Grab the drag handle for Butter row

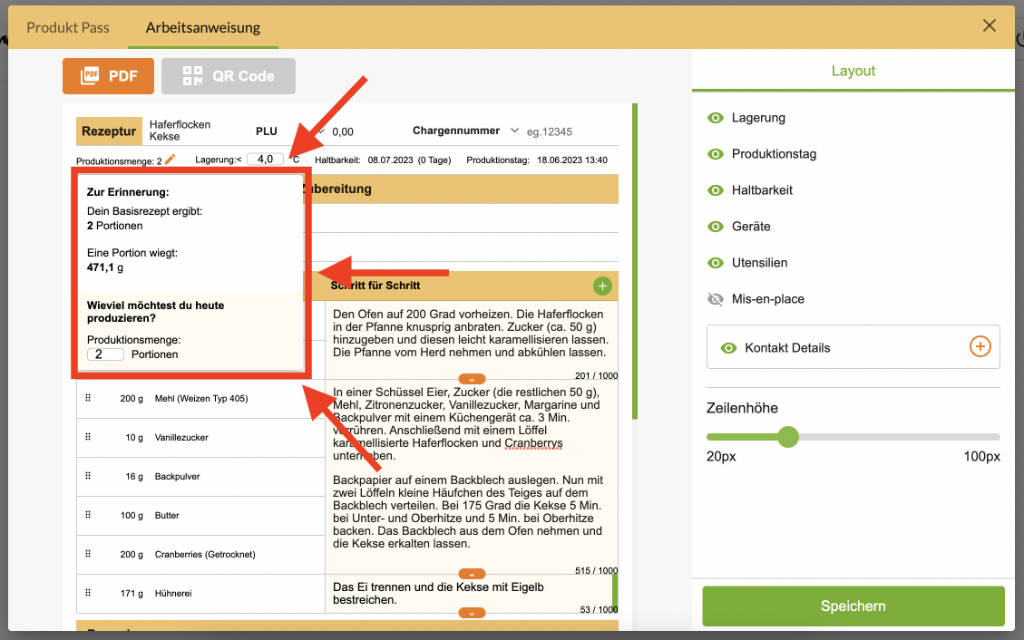[88, 515]
